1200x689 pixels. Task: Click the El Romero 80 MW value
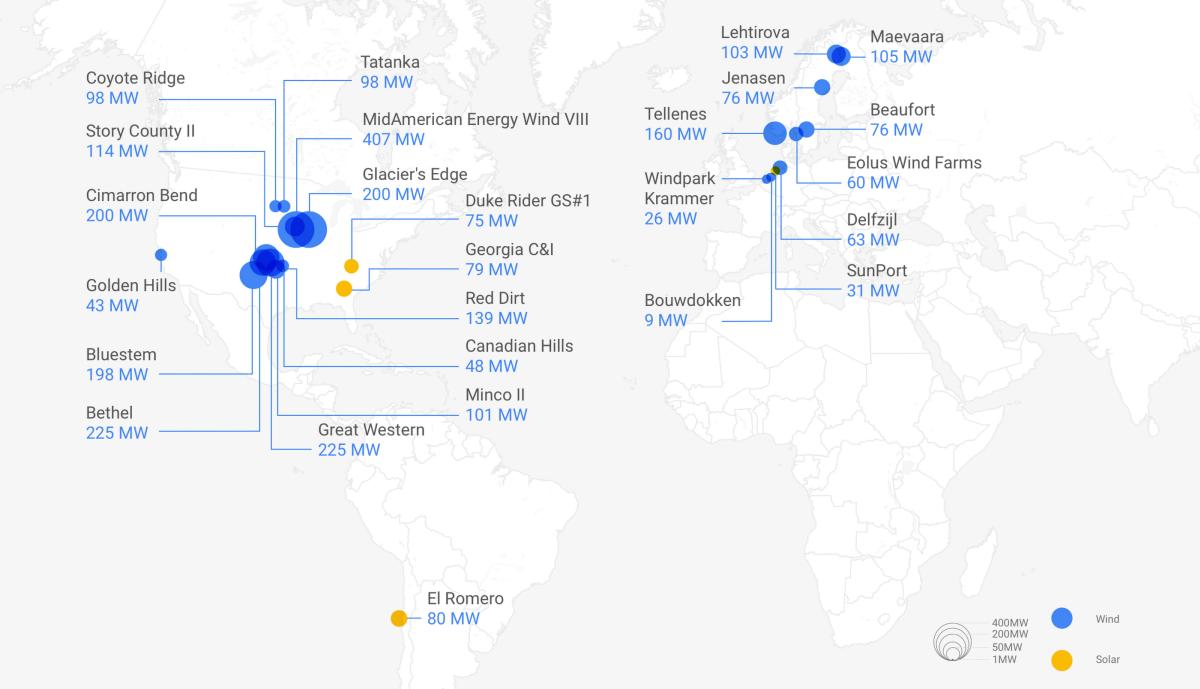tap(453, 619)
